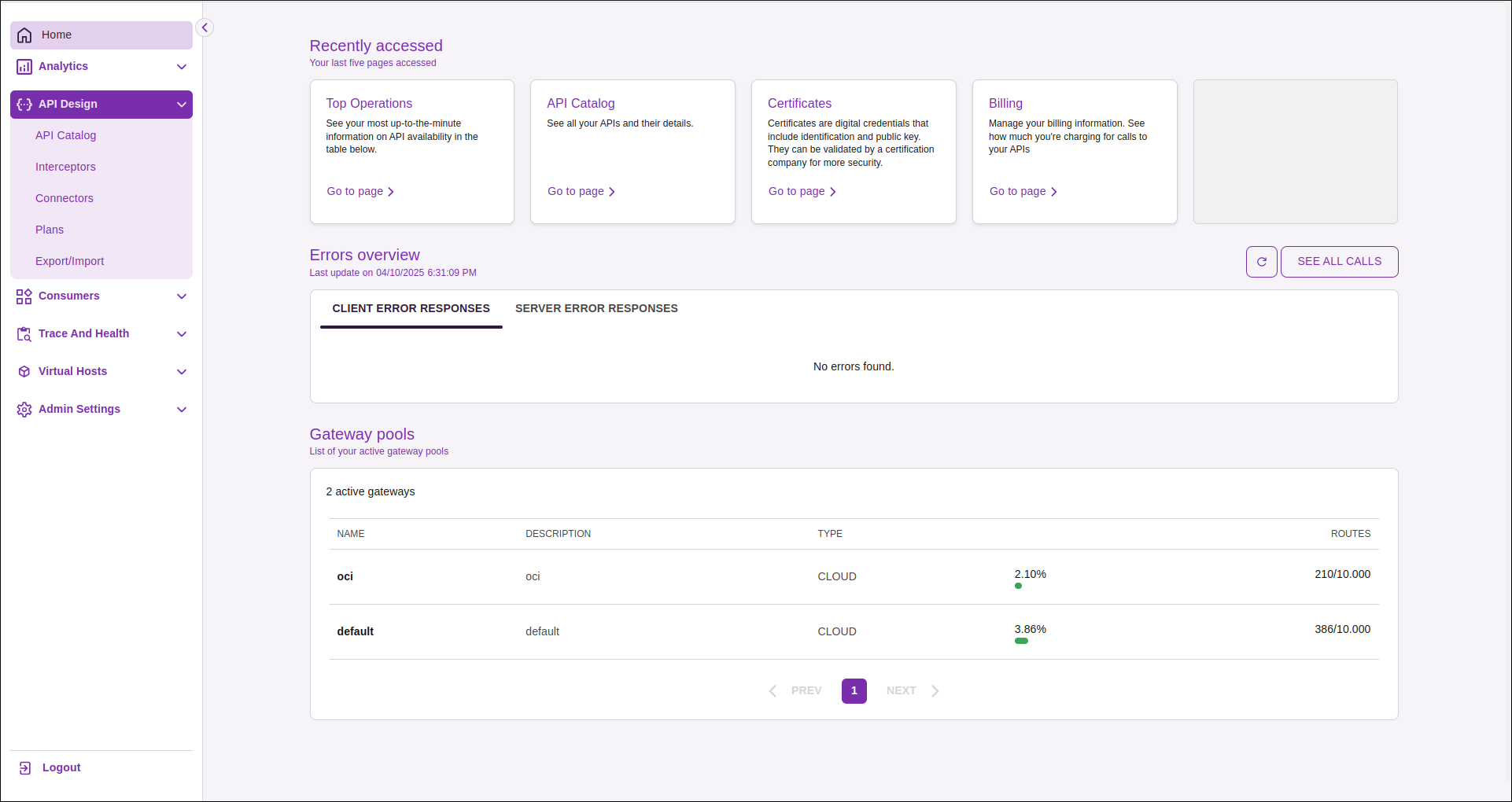Switch to the Server Error Responses tab
Screen dimensions: 1512x802
(x=596, y=308)
